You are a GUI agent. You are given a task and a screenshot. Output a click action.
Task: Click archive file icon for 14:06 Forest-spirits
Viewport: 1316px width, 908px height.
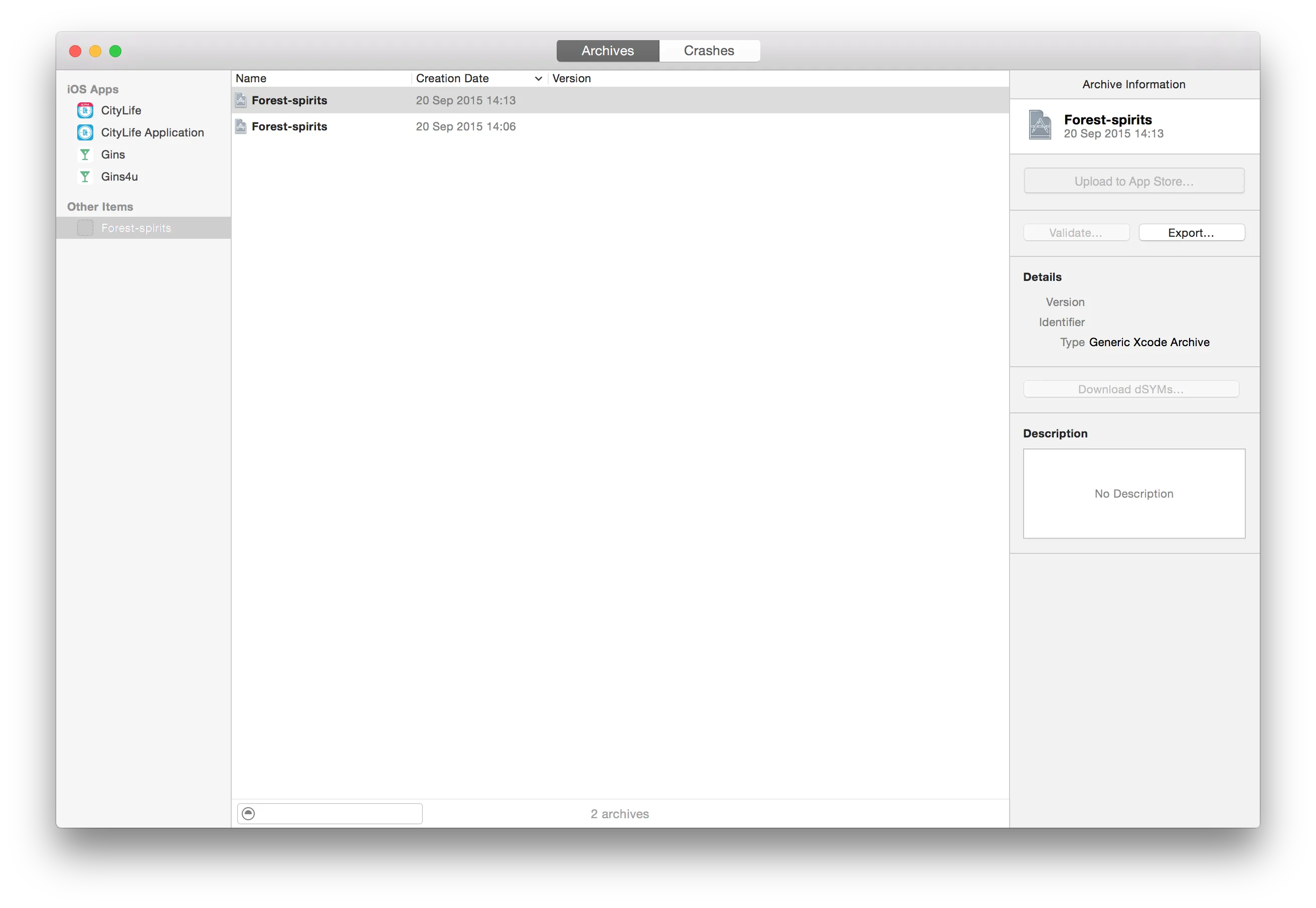241,126
